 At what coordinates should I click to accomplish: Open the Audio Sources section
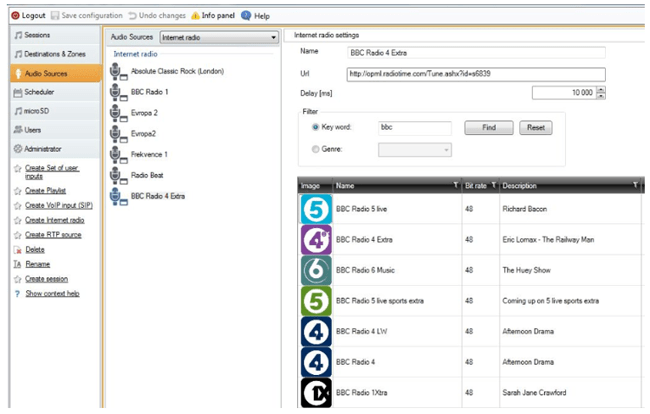(56, 73)
